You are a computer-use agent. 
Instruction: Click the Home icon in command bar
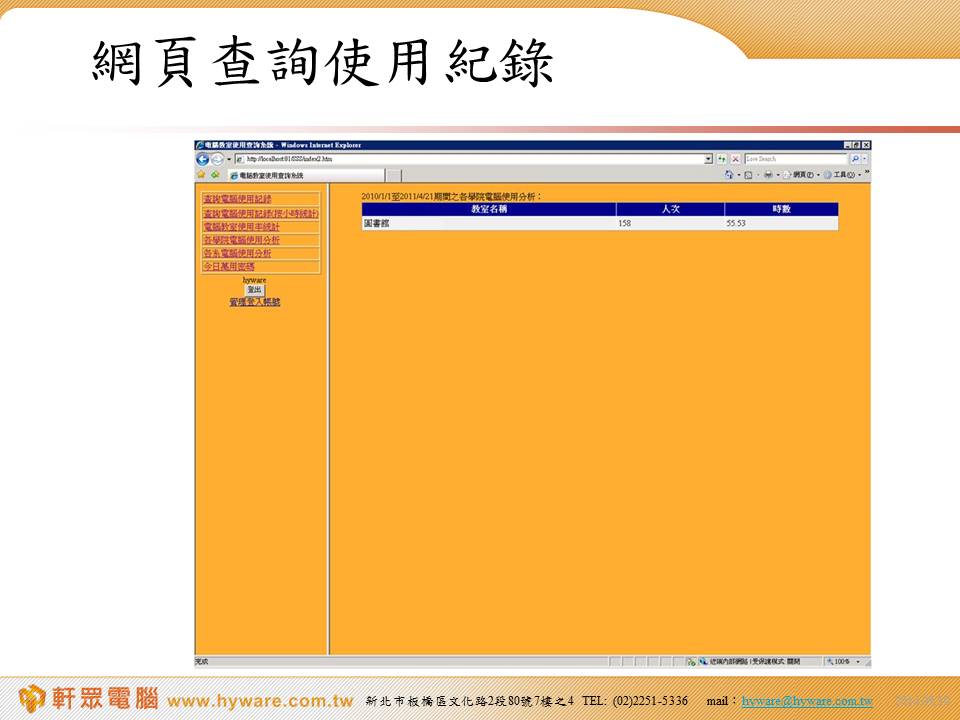[730, 174]
